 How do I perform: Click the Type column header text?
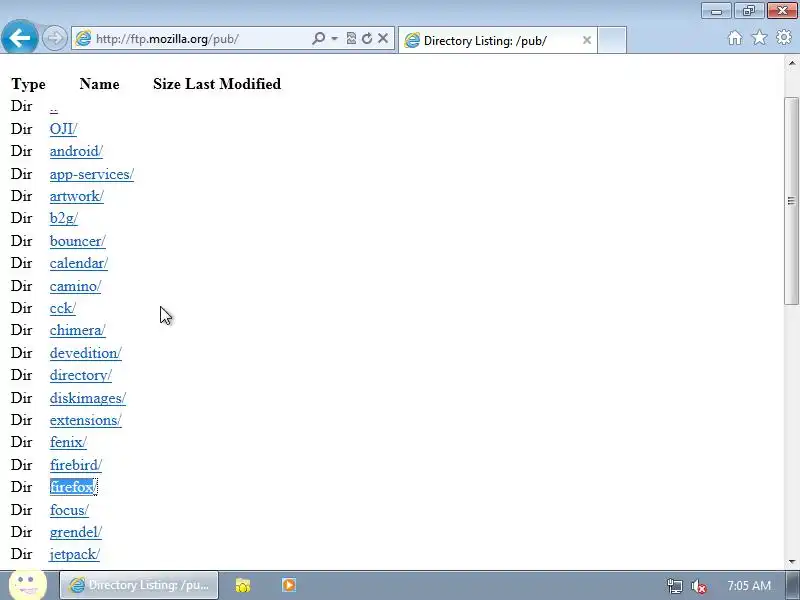point(29,84)
